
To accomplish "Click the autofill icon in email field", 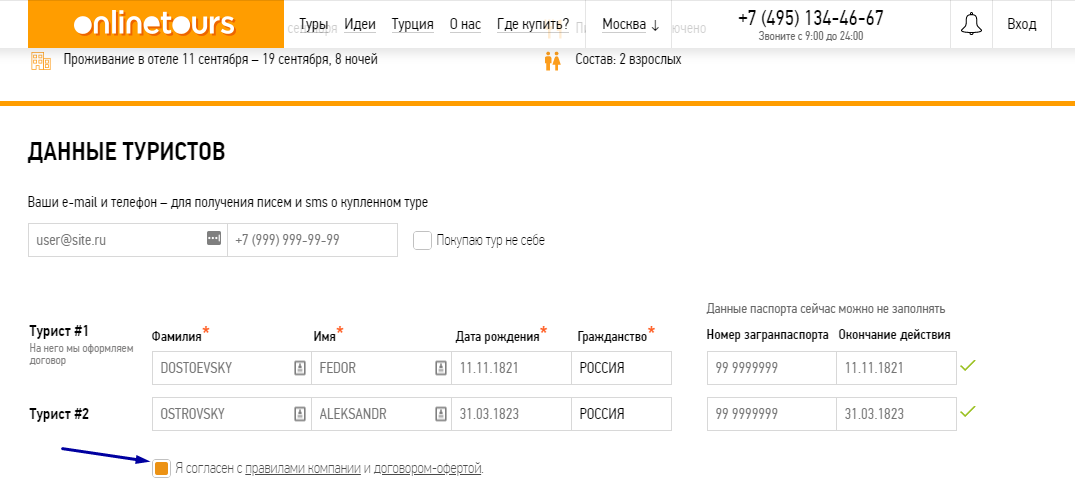I will (213, 238).
